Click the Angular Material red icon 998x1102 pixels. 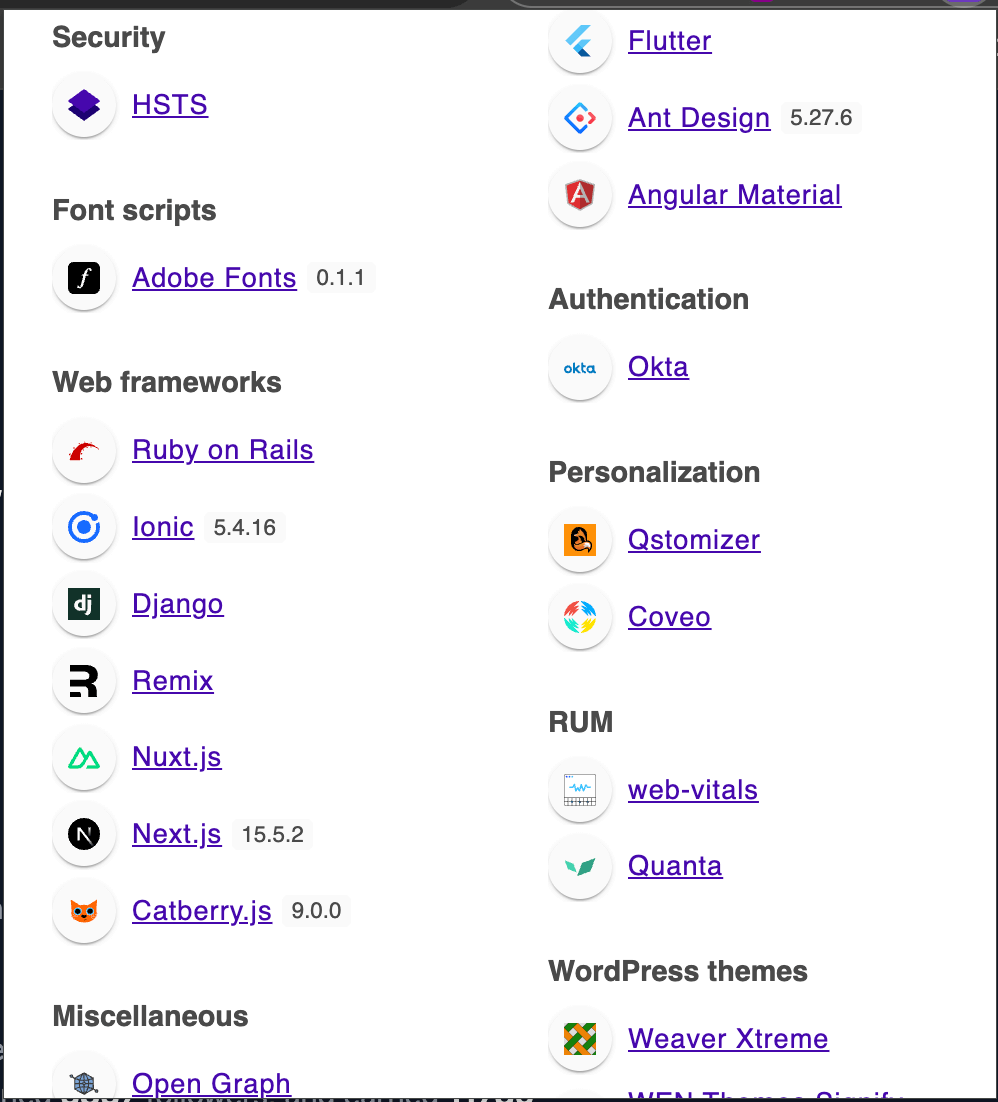(x=580, y=195)
